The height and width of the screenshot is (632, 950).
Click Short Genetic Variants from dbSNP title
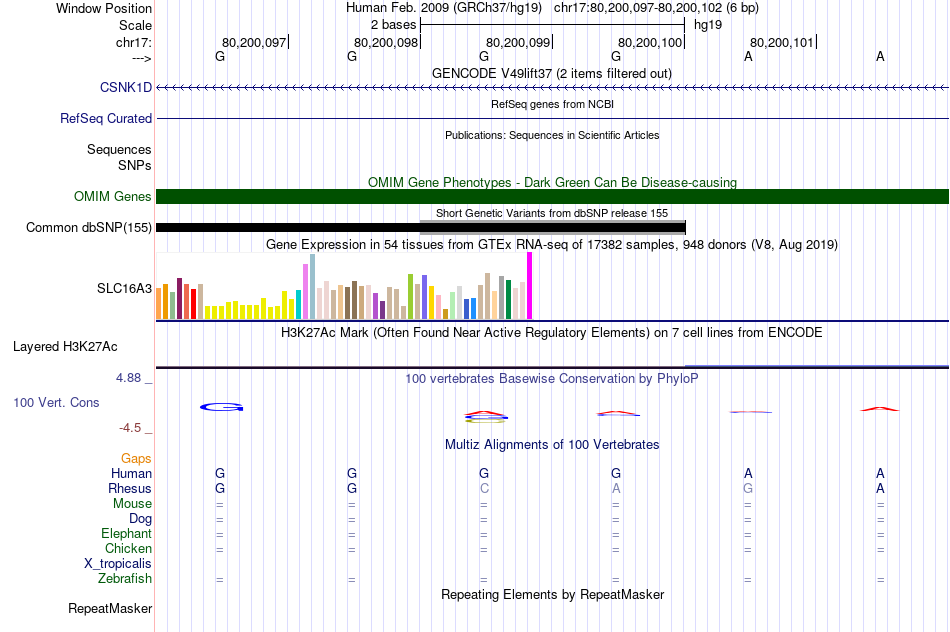point(552,213)
